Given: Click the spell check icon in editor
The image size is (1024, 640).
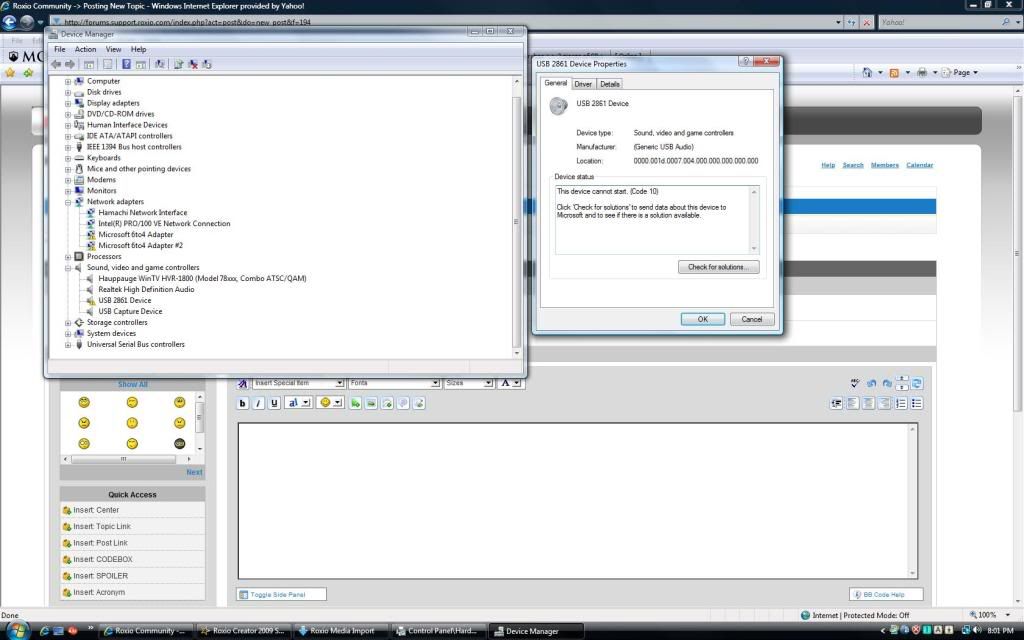Looking at the screenshot, I should click(855, 383).
